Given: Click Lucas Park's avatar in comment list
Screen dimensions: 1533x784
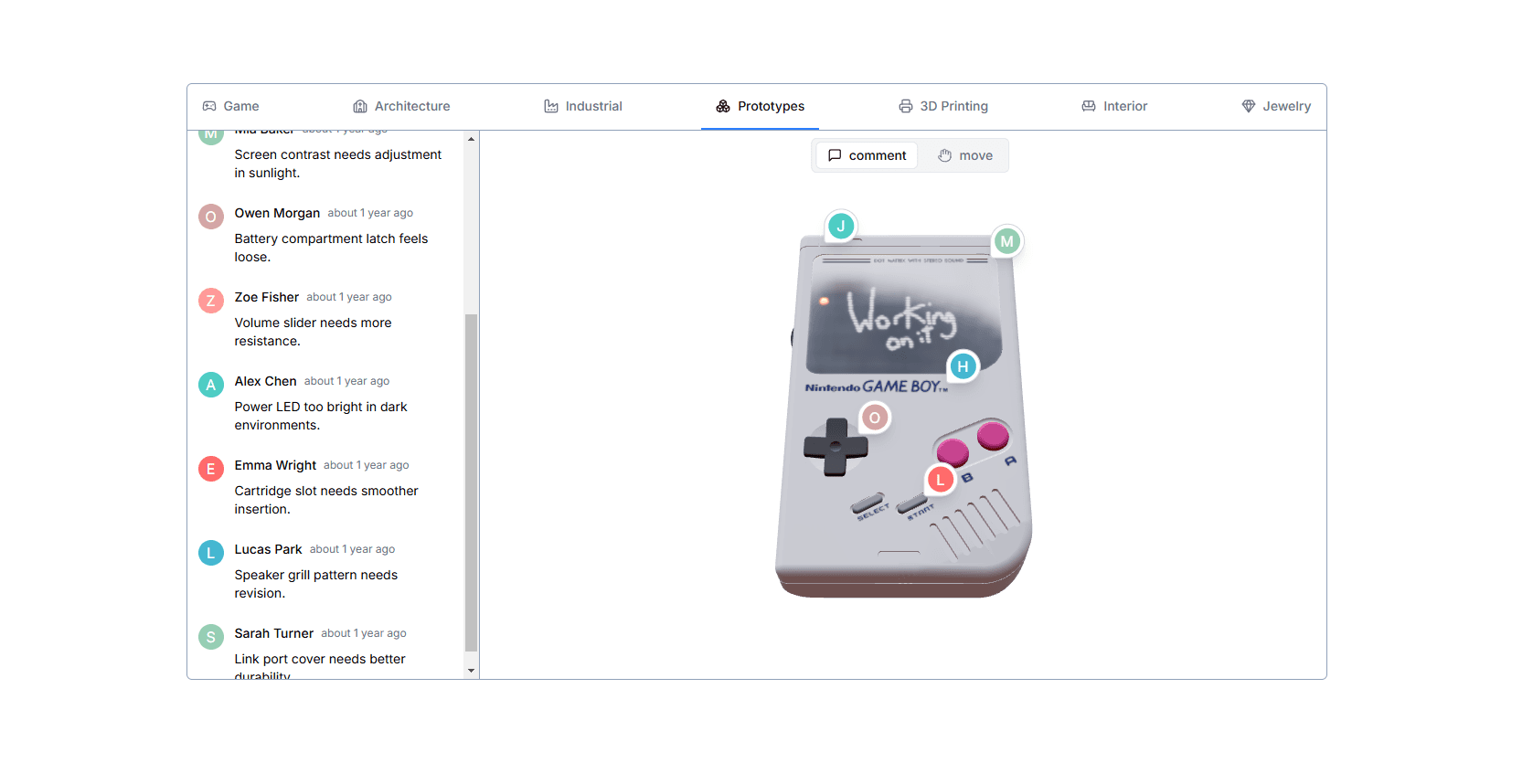Looking at the screenshot, I should [x=211, y=553].
